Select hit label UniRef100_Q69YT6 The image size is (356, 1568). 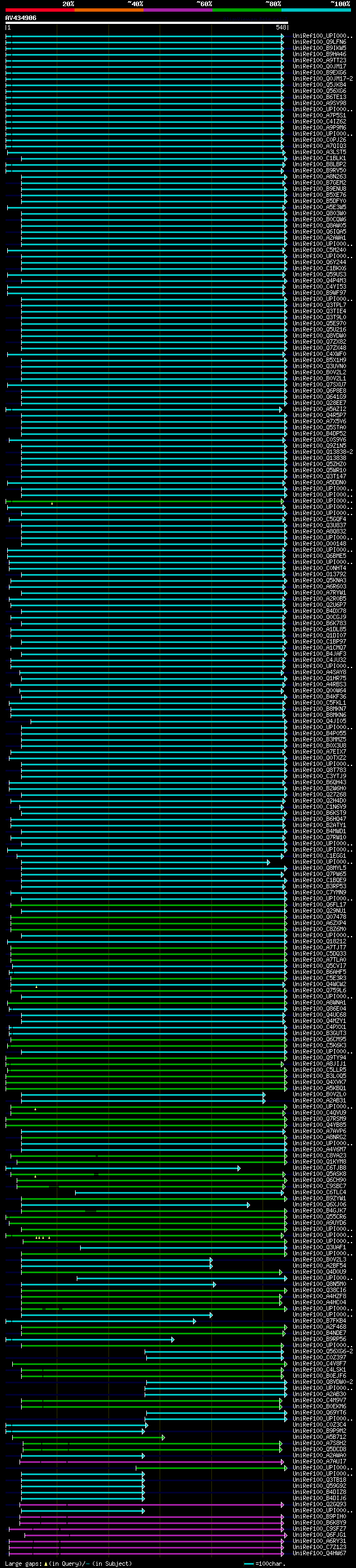(x=319, y=1413)
